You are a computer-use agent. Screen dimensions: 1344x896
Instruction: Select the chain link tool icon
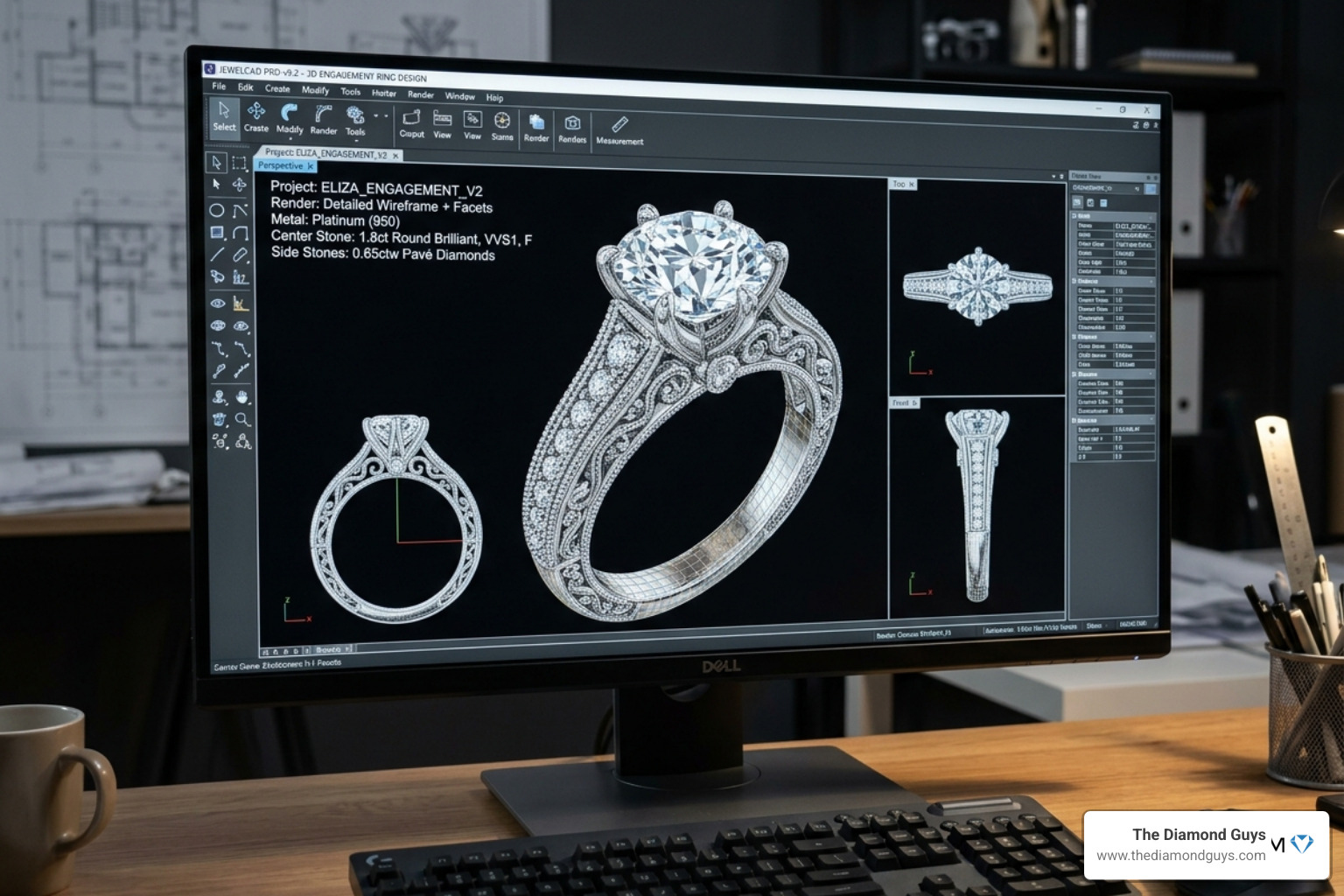tap(242, 371)
